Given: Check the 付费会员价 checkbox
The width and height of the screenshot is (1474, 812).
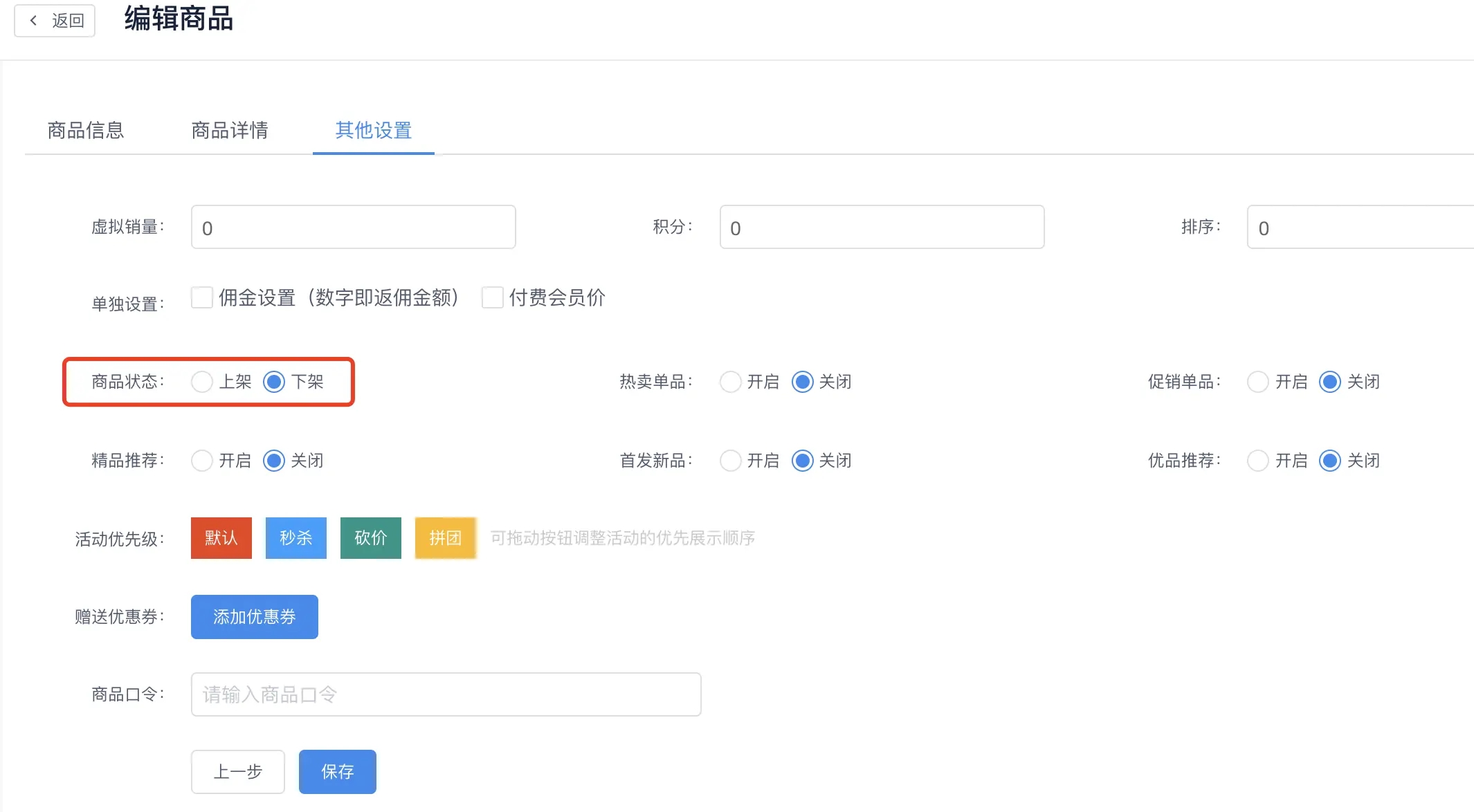Looking at the screenshot, I should 492,297.
